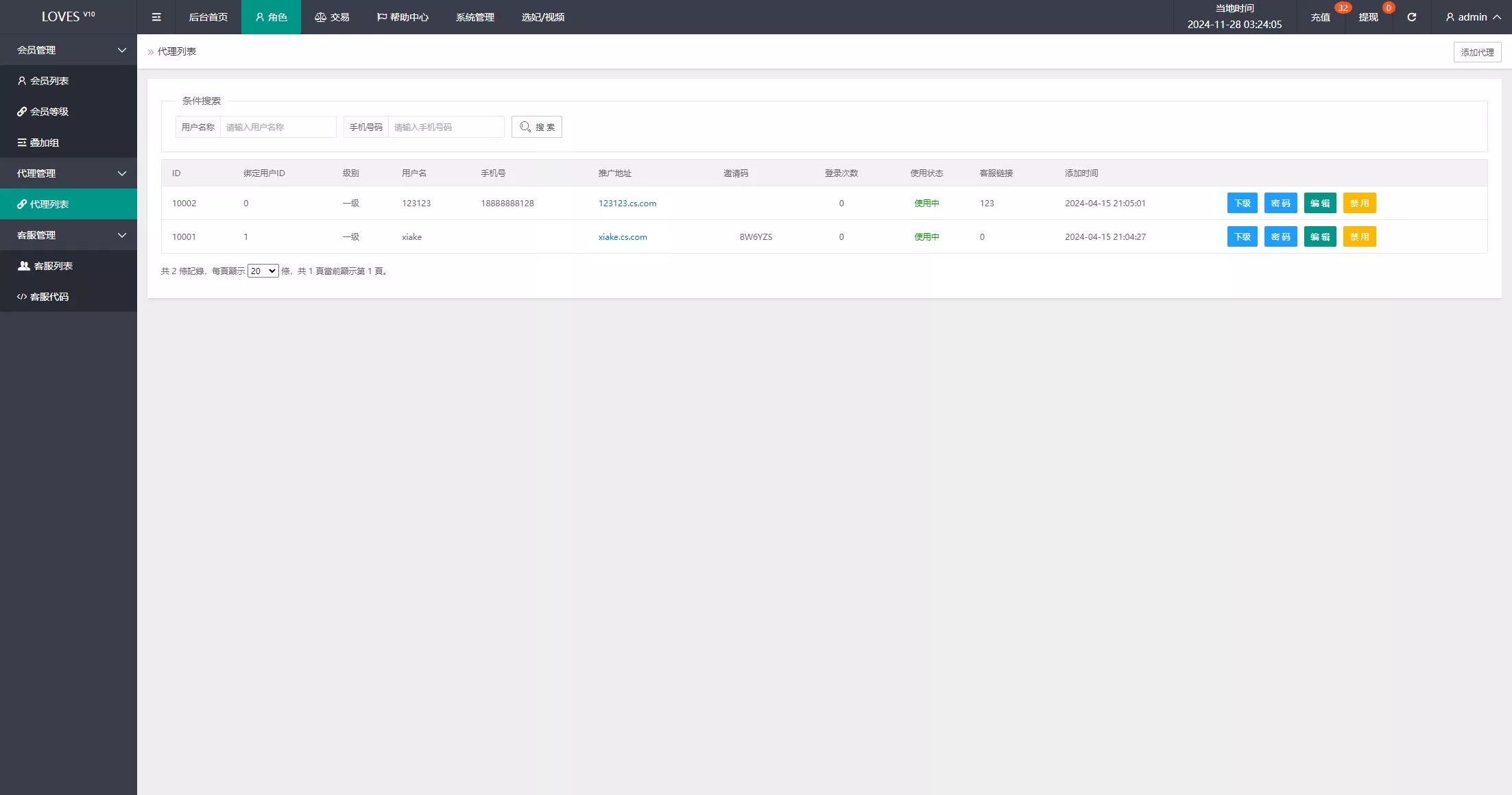Click the sidebar collapse hamburger icon

click(156, 17)
